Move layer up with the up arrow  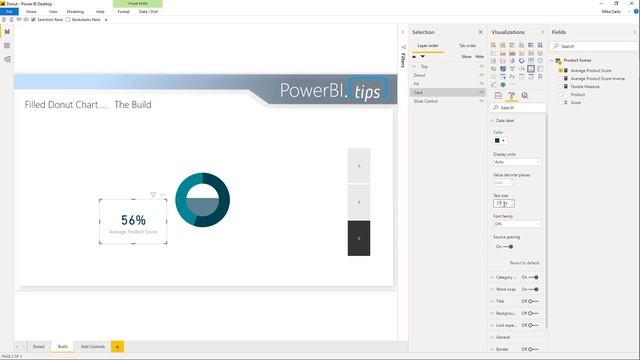[x=414, y=57]
